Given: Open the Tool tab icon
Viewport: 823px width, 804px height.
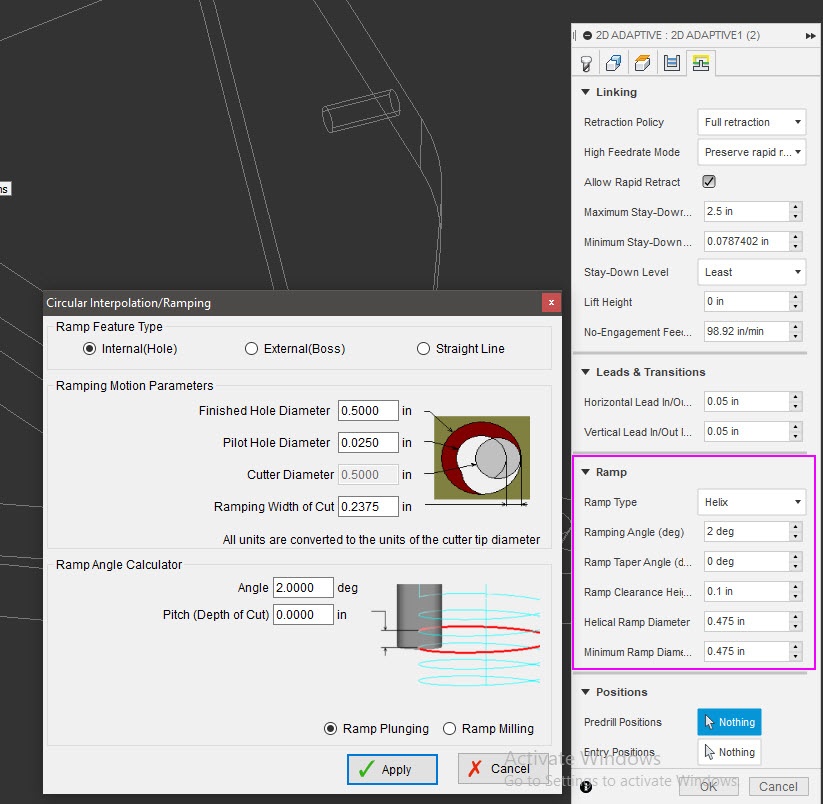Looking at the screenshot, I should (587, 63).
